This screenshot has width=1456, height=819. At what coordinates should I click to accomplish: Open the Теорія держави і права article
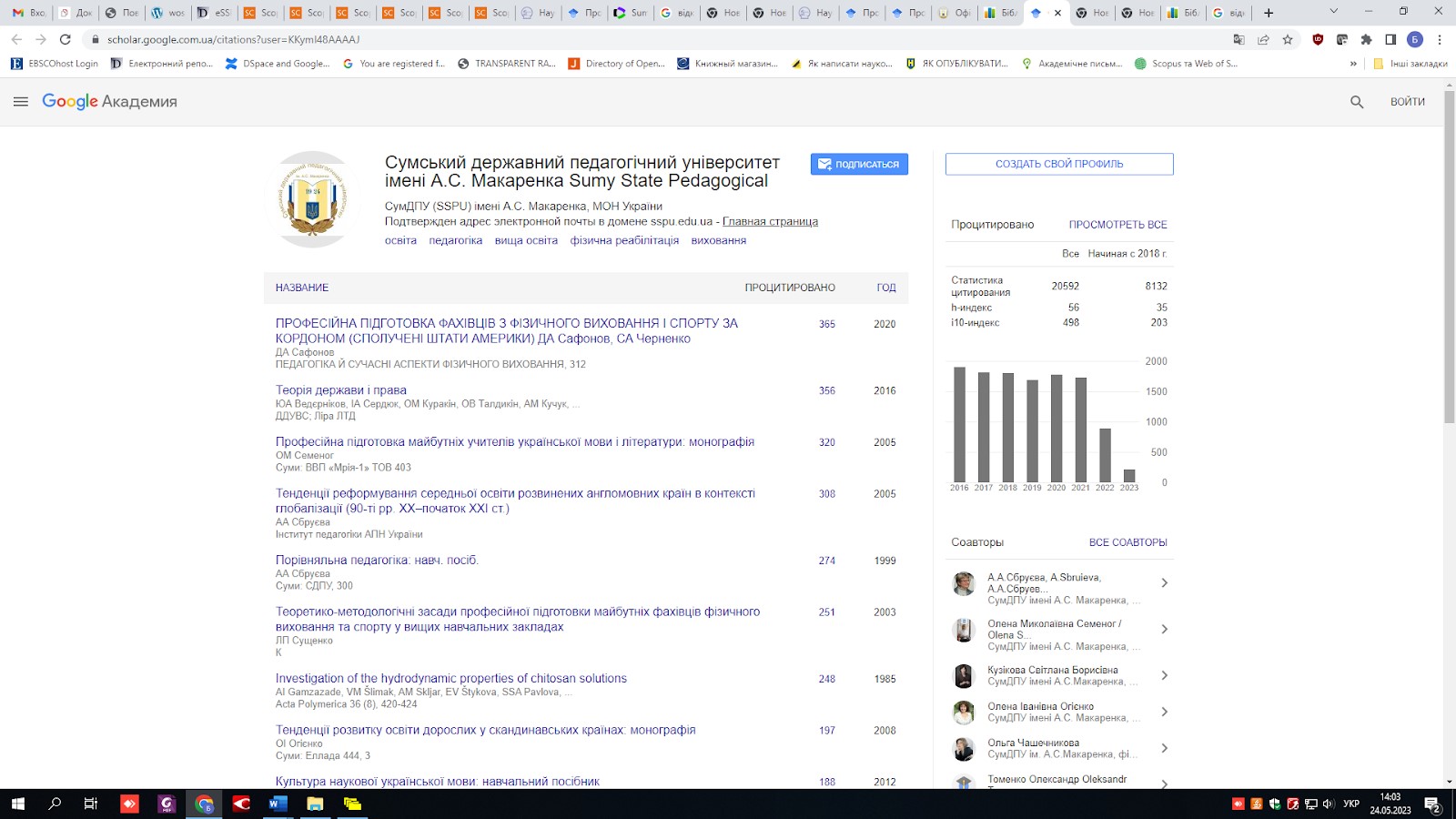[x=341, y=390]
